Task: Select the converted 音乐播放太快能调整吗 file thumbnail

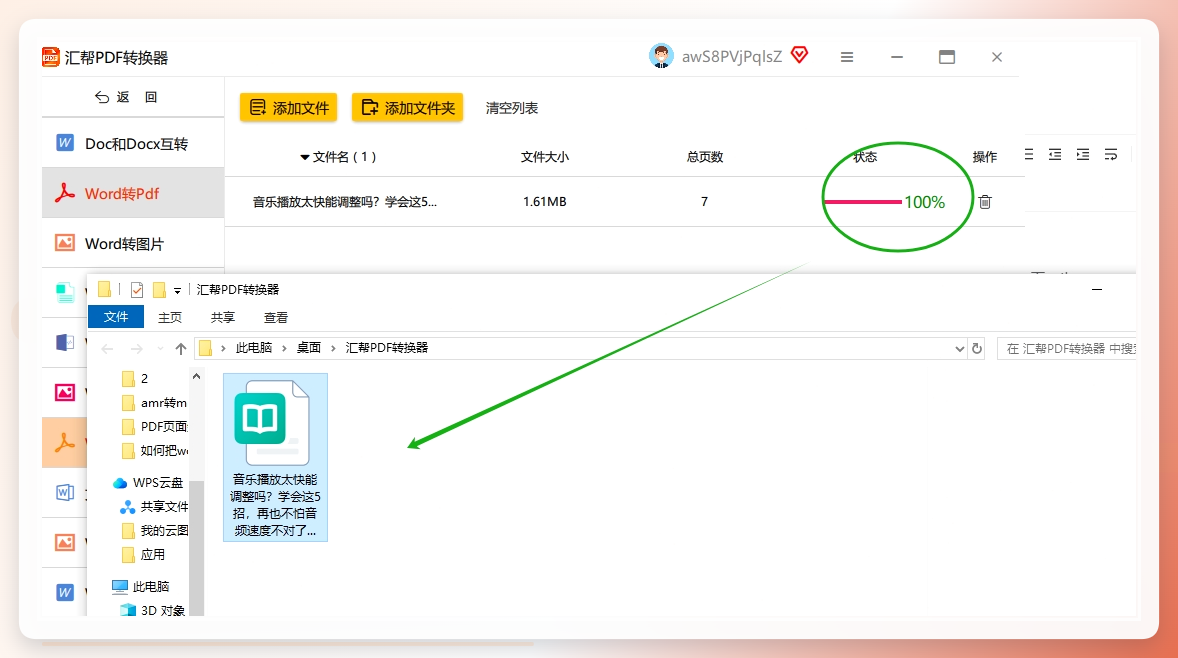Action: pyautogui.click(x=275, y=457)
